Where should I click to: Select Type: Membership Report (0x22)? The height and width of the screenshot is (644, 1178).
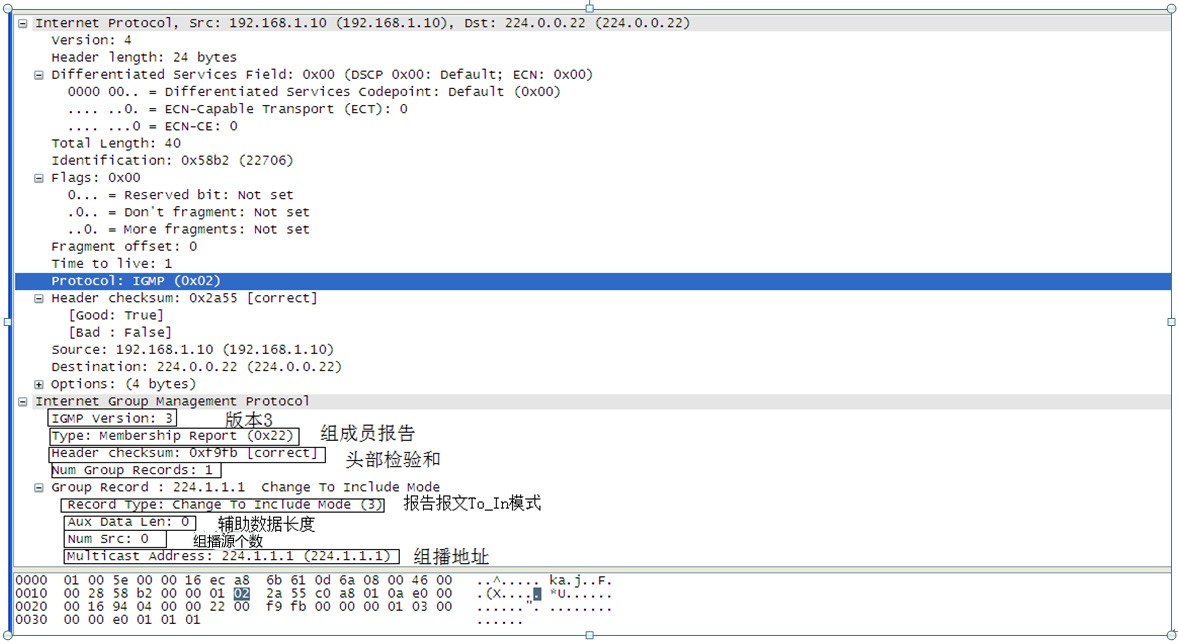click(170, 435)
